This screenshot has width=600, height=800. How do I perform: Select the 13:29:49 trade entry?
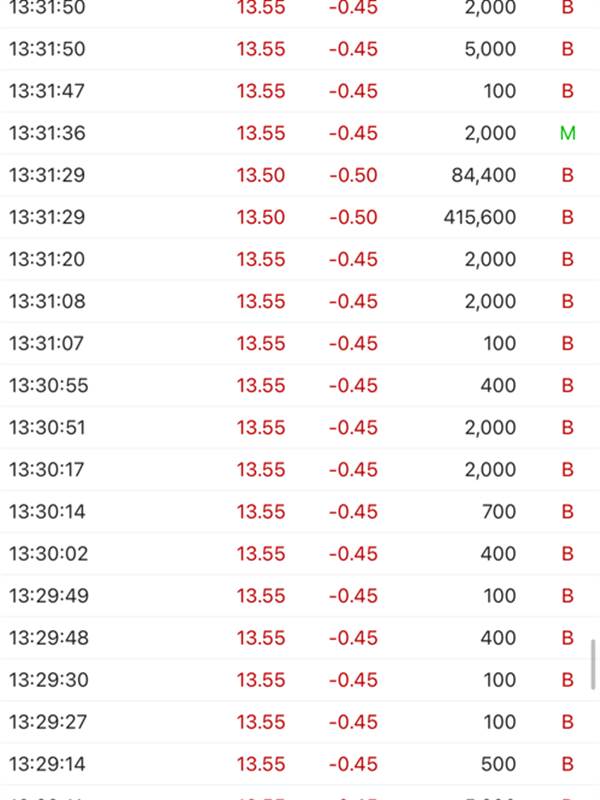tap(300, 596)
